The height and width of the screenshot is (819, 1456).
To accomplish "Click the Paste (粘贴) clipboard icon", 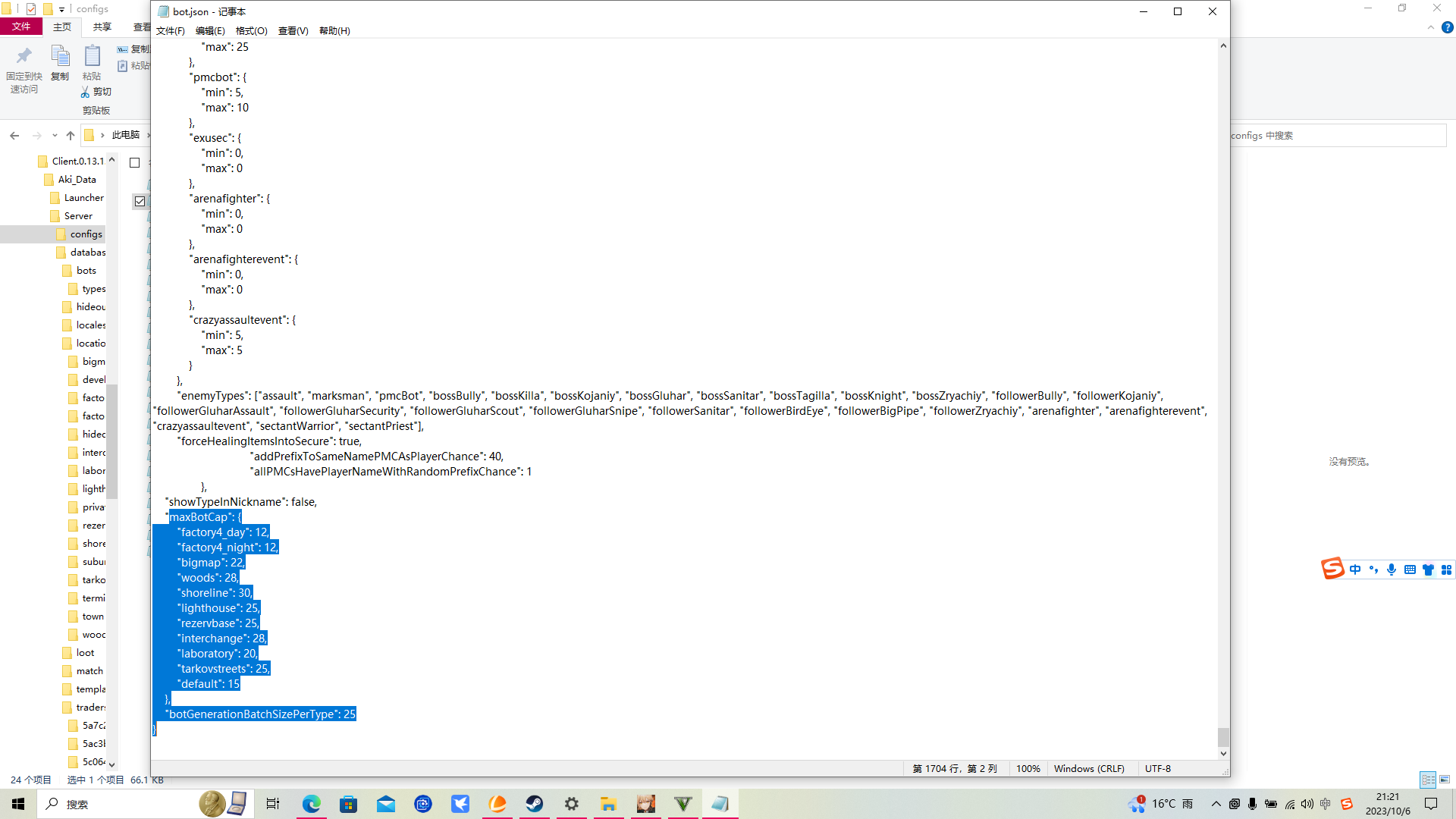I will click(92, 57).
